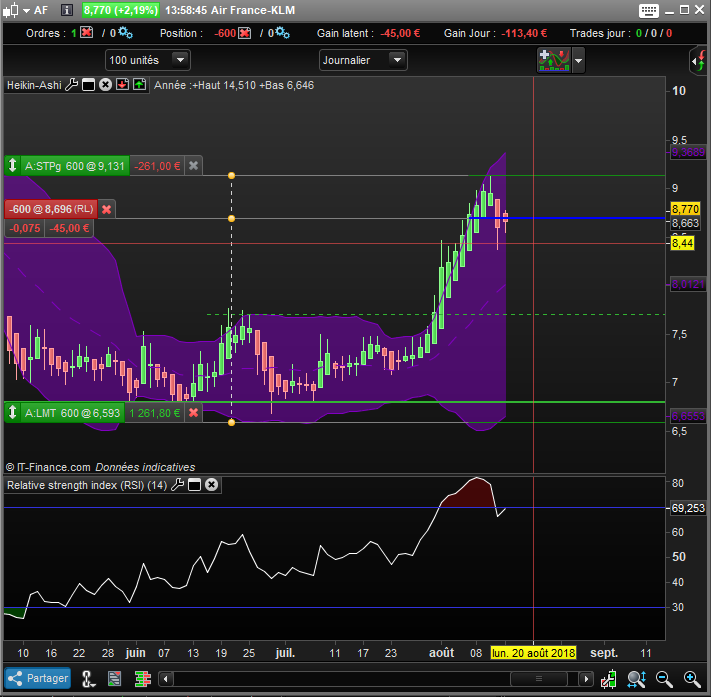Click the yellow 8,44 price axis label
The image size is (711, 697).
click(682, 244)
